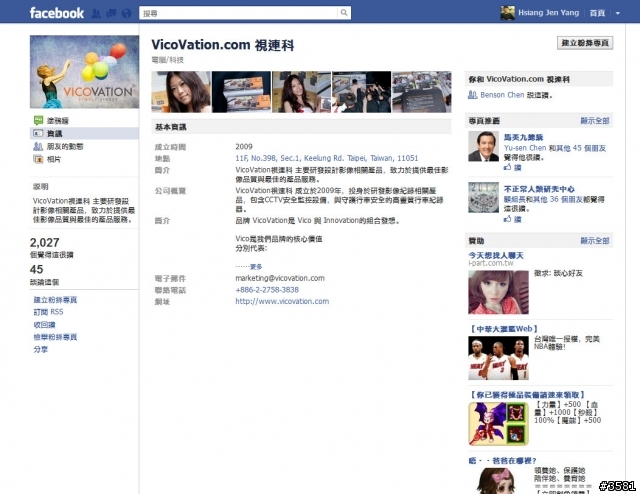Open fourth photo of crowd at booth
Image resolution: width=640 pixels, height=494 pixels.
(x=362, y=92)
